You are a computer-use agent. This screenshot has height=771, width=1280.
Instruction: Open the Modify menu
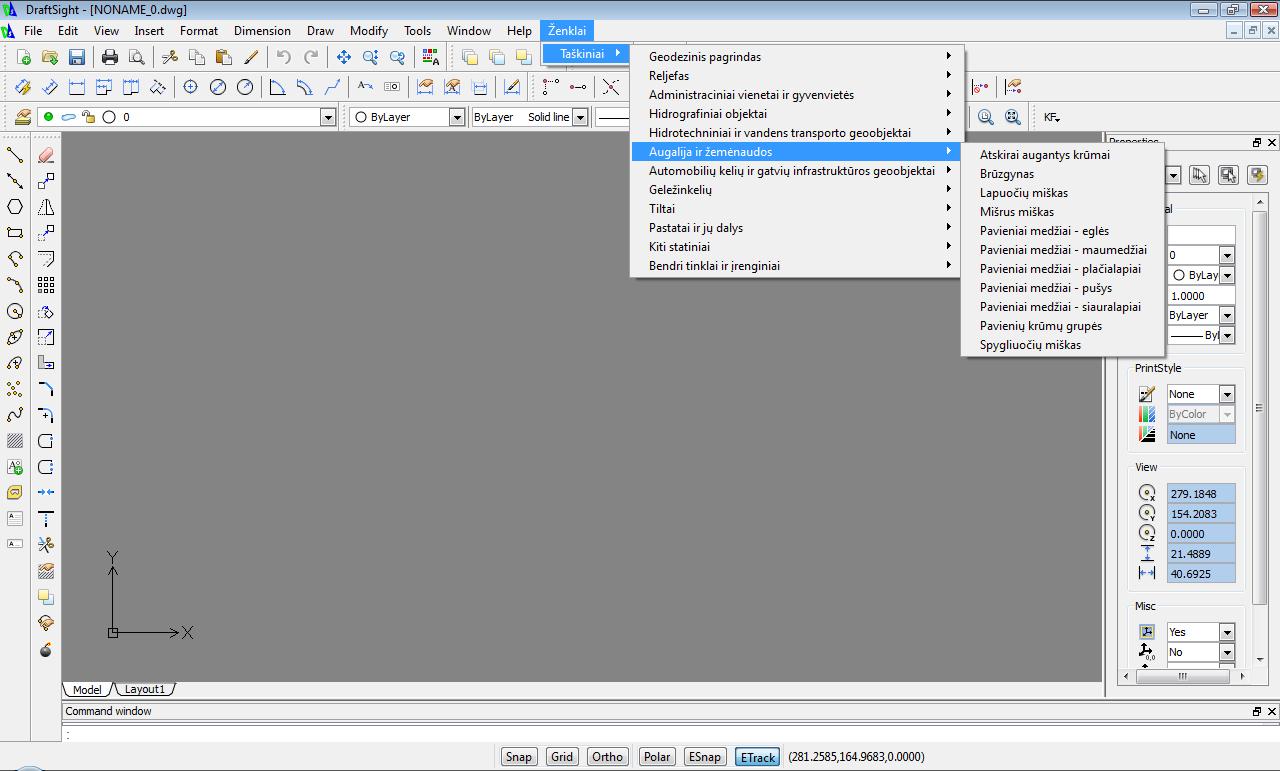[369, 31]
